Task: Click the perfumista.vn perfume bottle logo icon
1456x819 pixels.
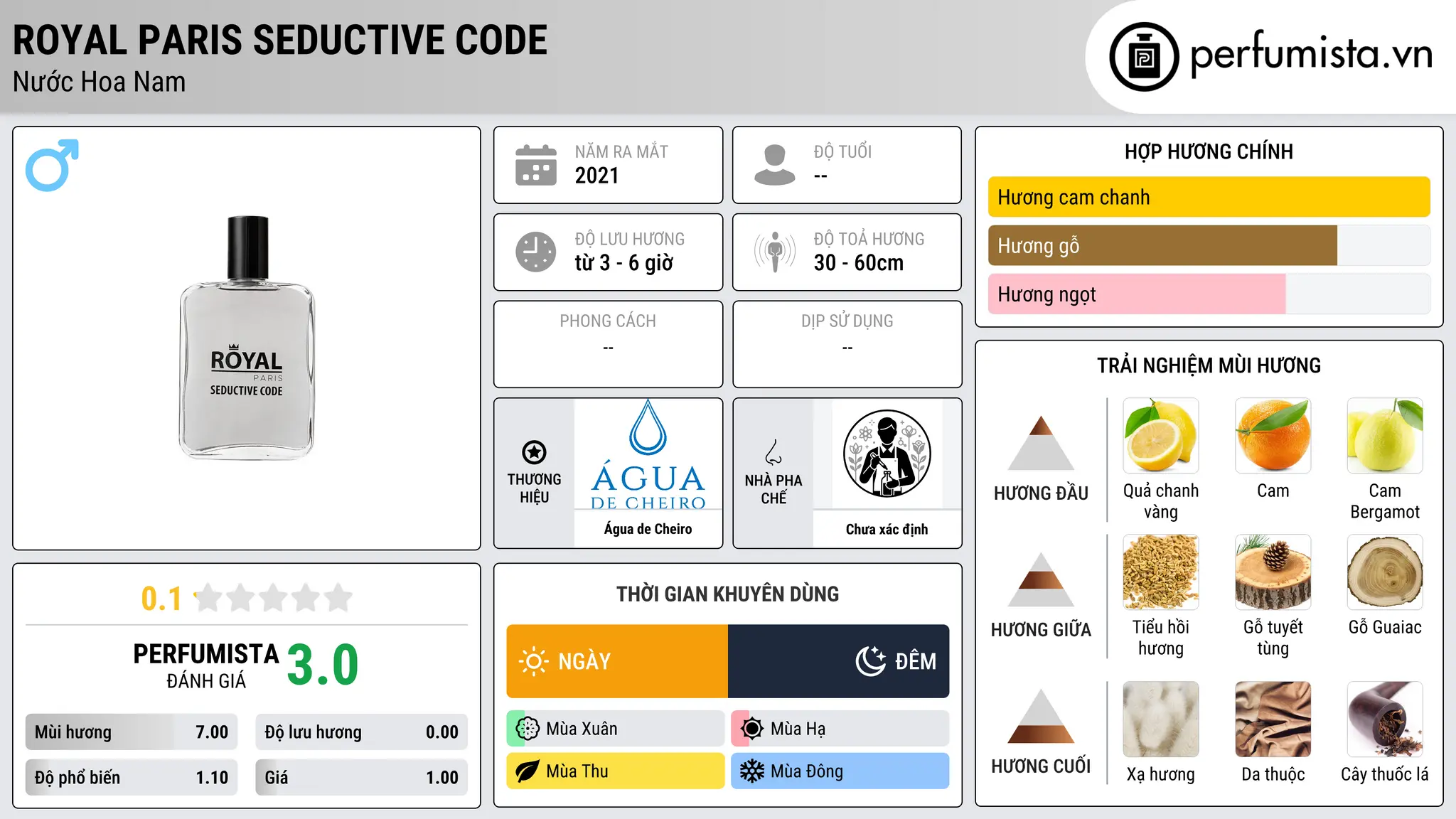Action: pos(1144,57)
